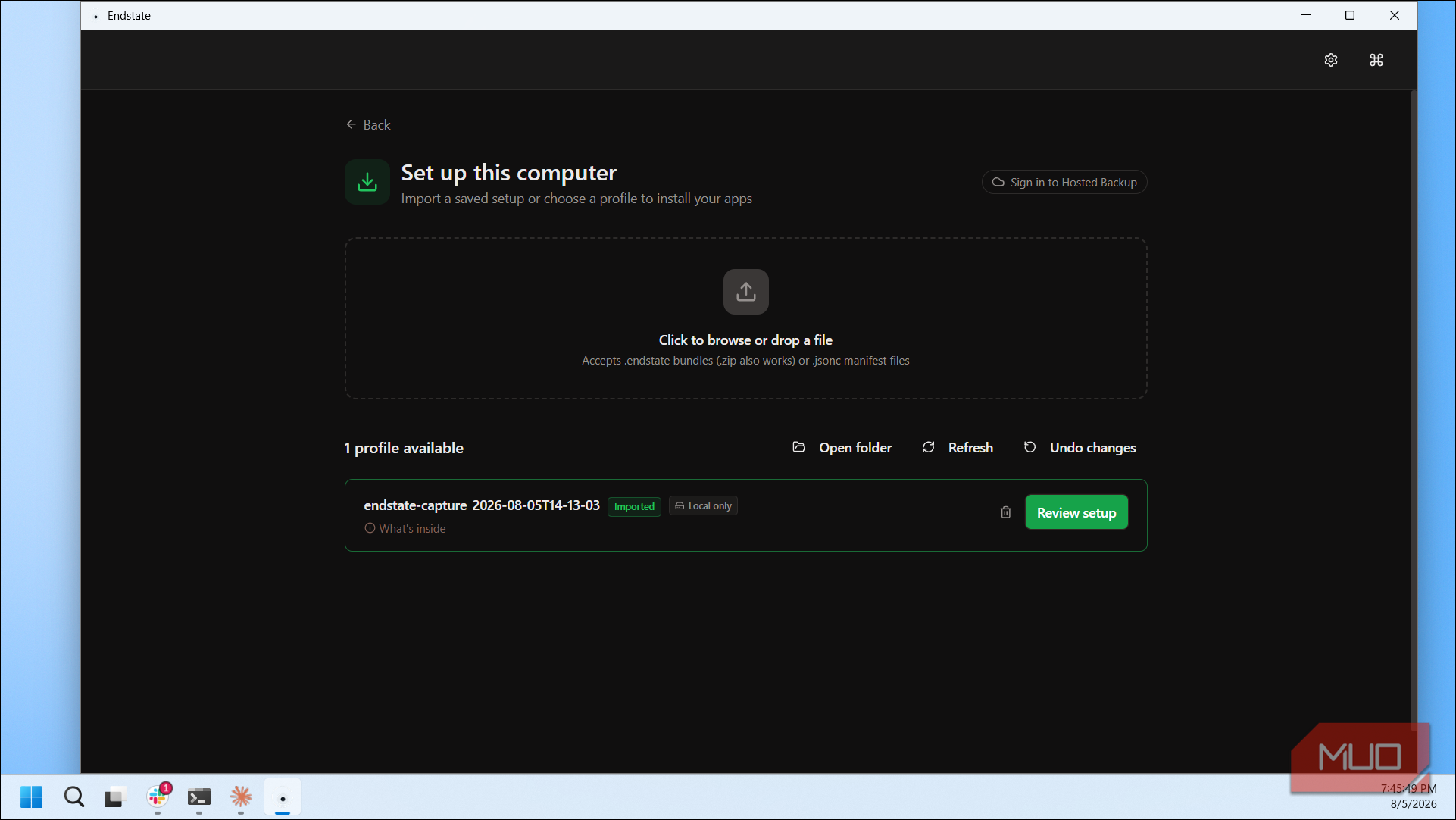Click the '1 profile available' heading
Screen dimensions: 1456x820
tap(404, 448)
